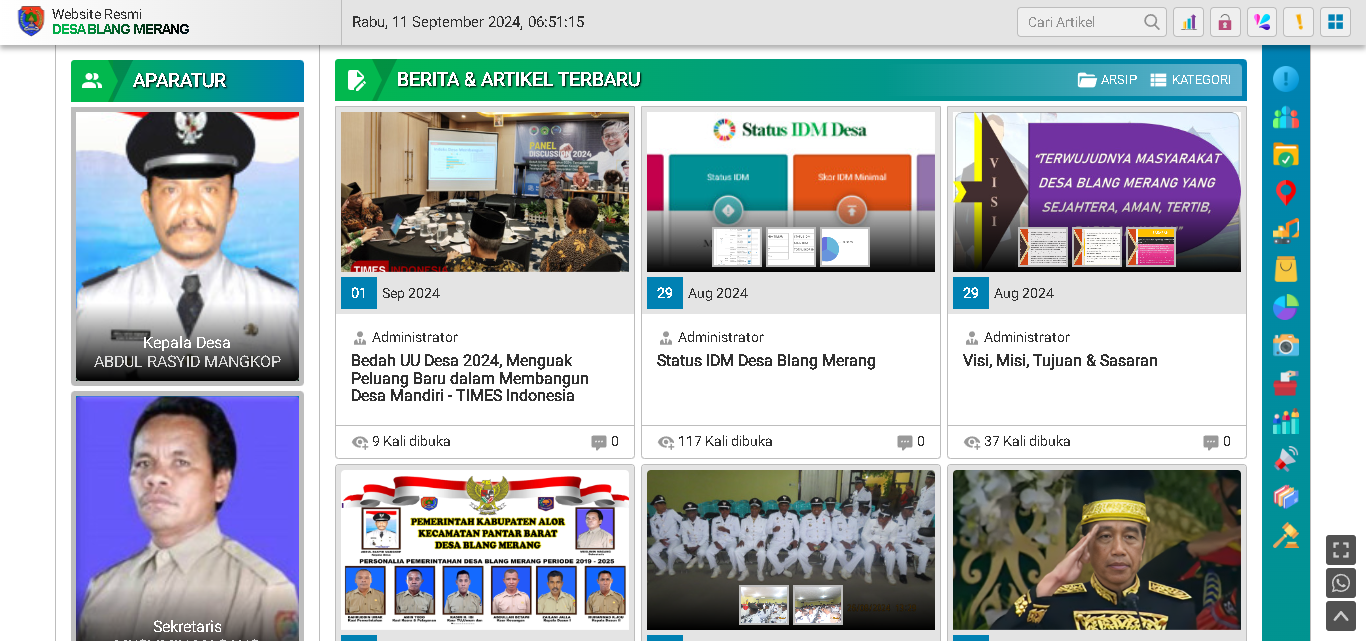Screen dimensions: 1366x641
Task: Click the comment count on Bedah UU Desa card
Action: click(605, 441)
